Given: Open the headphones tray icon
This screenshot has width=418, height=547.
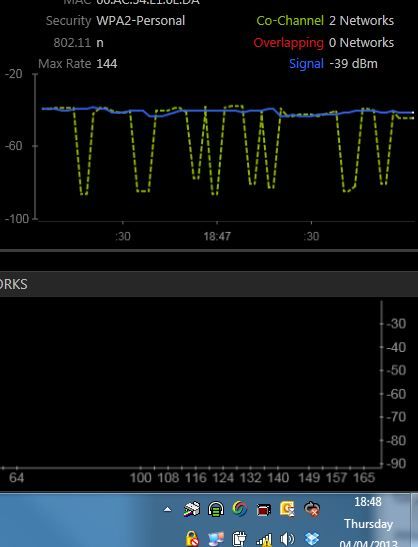Looking at the screenshot, I should (x=216, y=509).
